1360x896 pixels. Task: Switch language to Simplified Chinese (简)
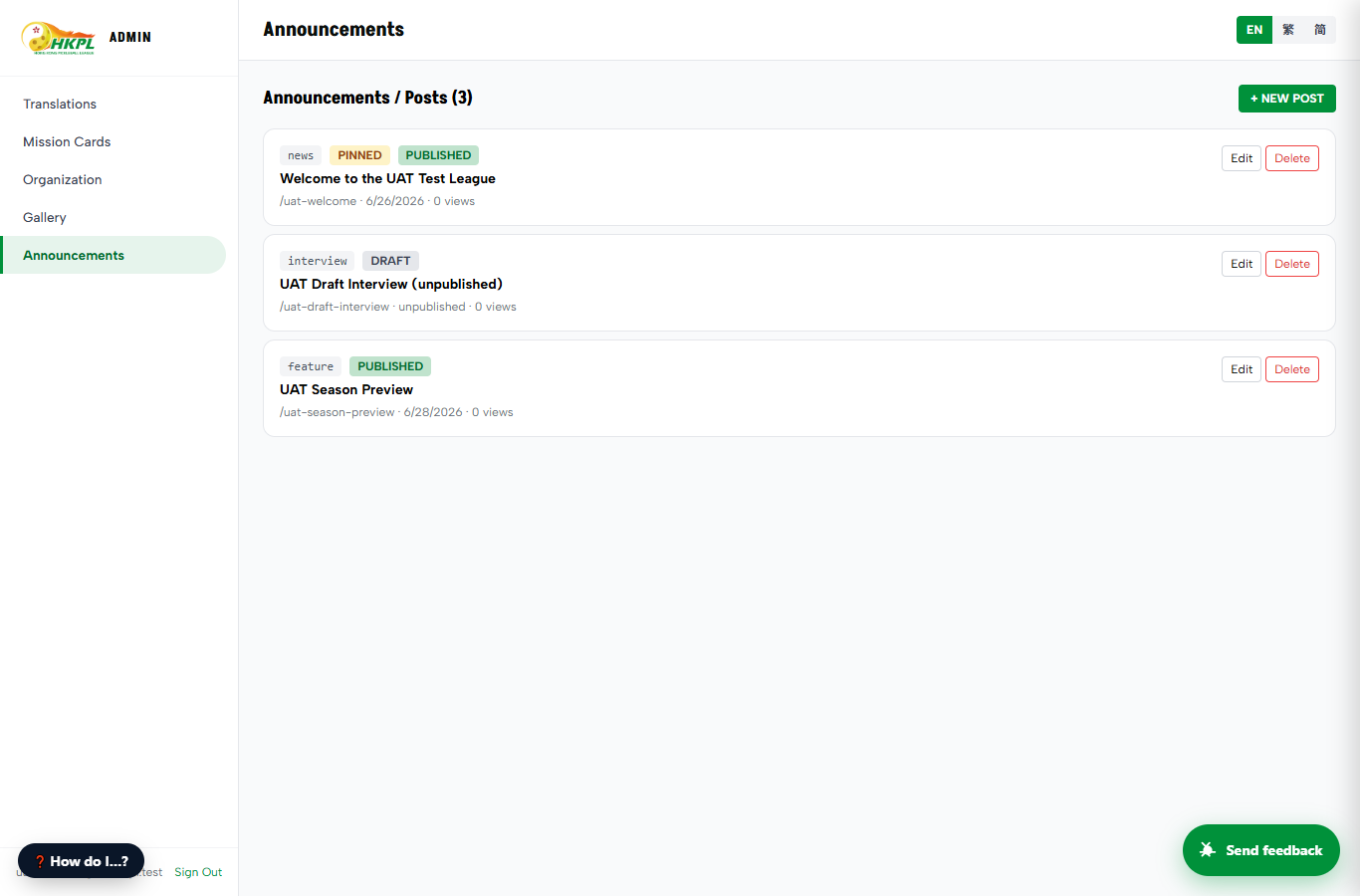tap(1320, 30)
